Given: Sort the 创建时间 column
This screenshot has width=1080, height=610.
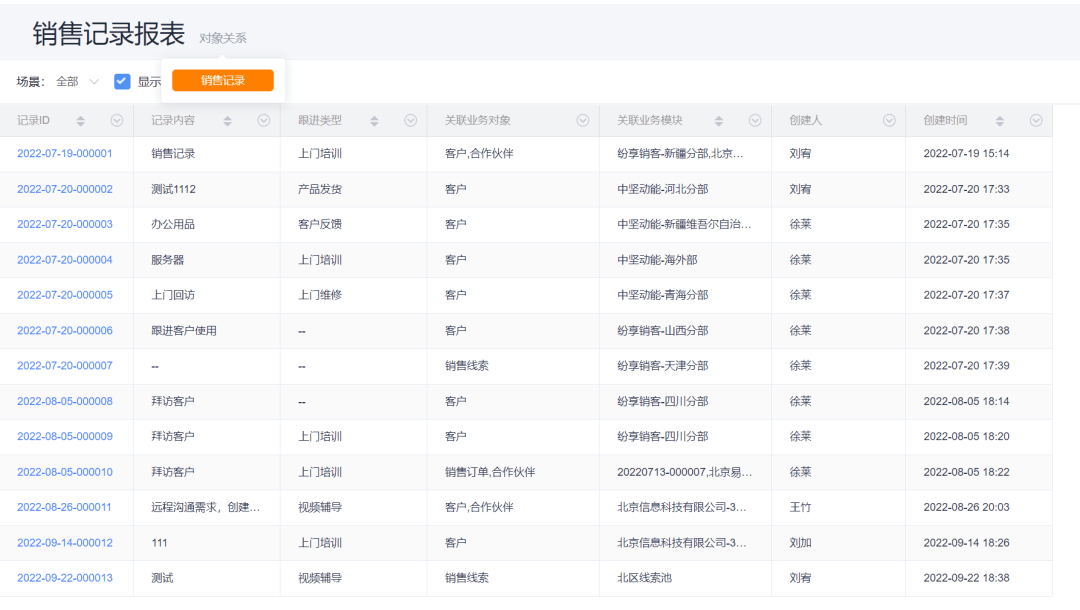Looking at the screenshot, I should [999, 121].
